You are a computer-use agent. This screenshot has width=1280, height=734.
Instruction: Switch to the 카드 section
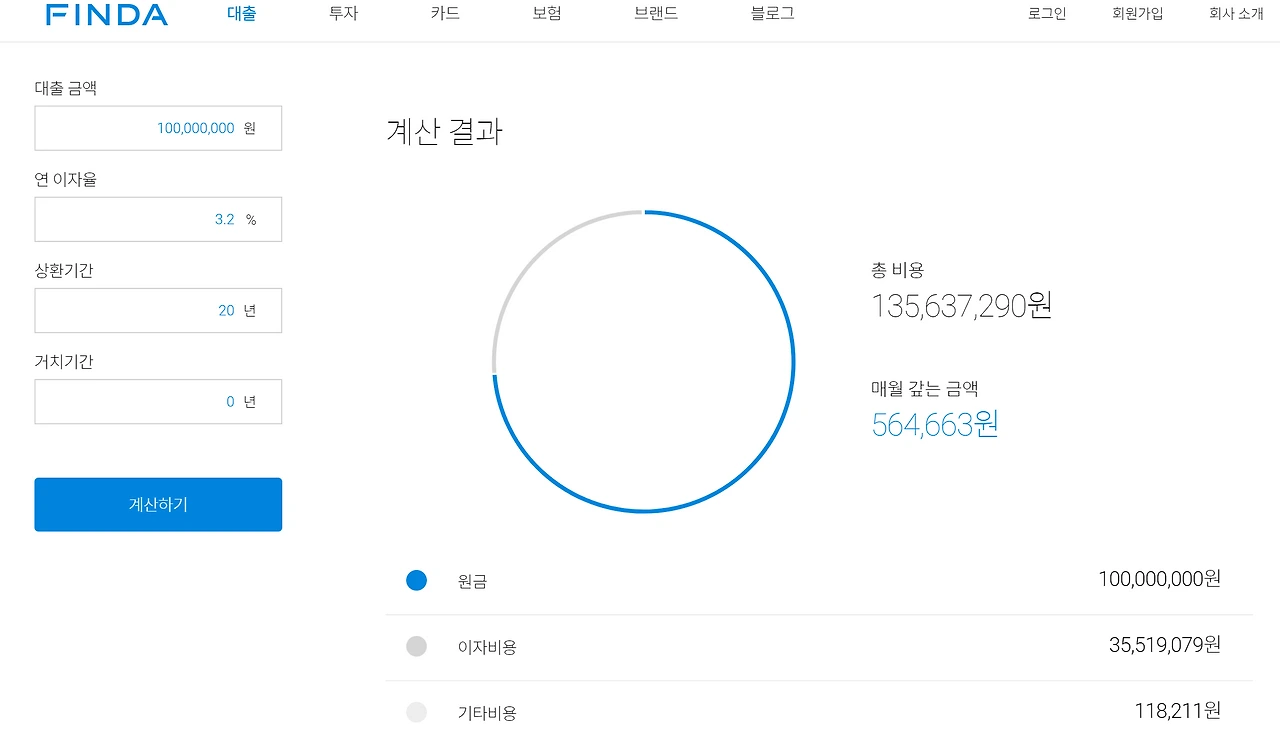[443, 14]
